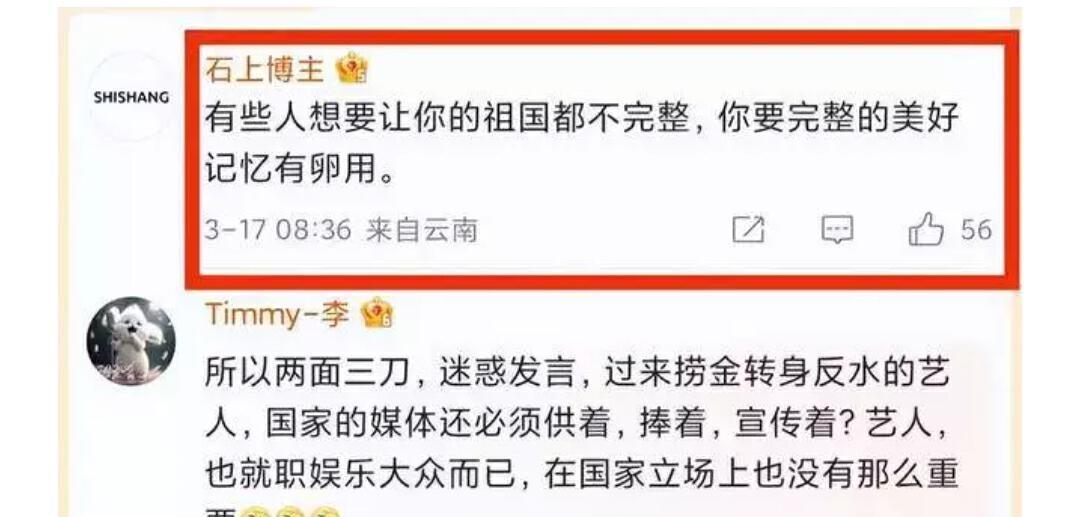This screenshot has height=517, width=1080.
Task: Click the crown badge beside 石上博主
Action: click(352, 69)
